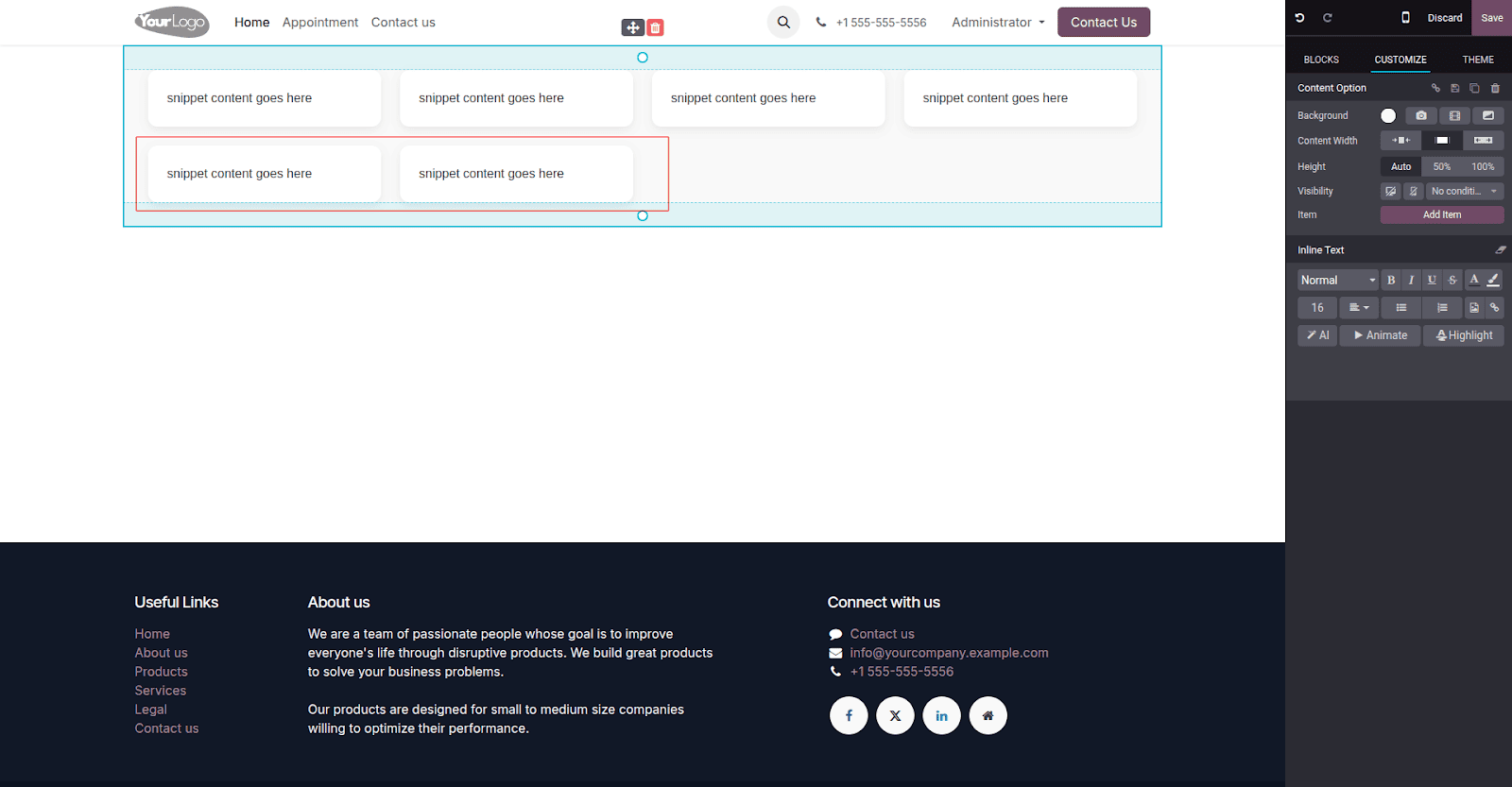This screenshot has height=787, width=1512.
Task: Click the X social icon in footer
Action: [x=895, y=716]
